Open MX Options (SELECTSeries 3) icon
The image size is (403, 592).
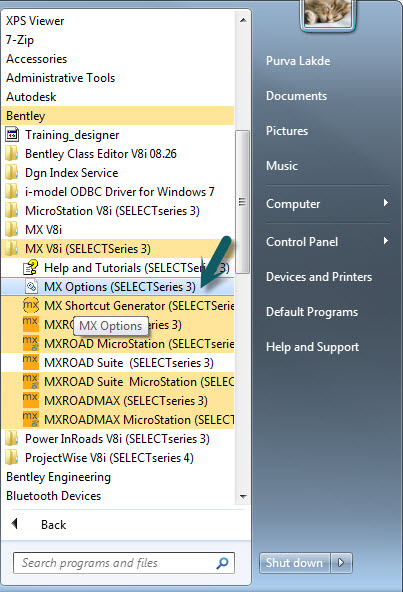[x=31, y=287]
